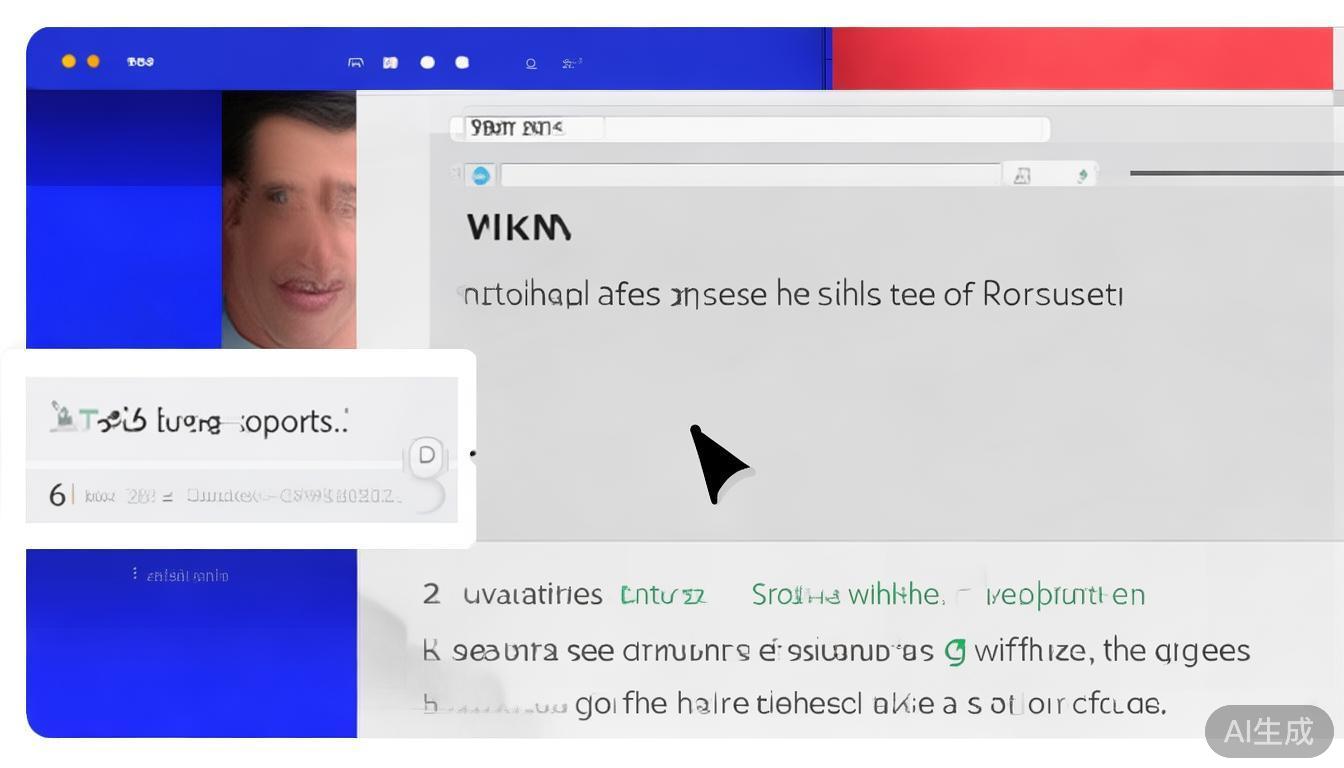Open the three-dot menu in the blue sidebar
Viewport: 1344px width, 768px height.
pyautogui.click(x=135, y=574)
